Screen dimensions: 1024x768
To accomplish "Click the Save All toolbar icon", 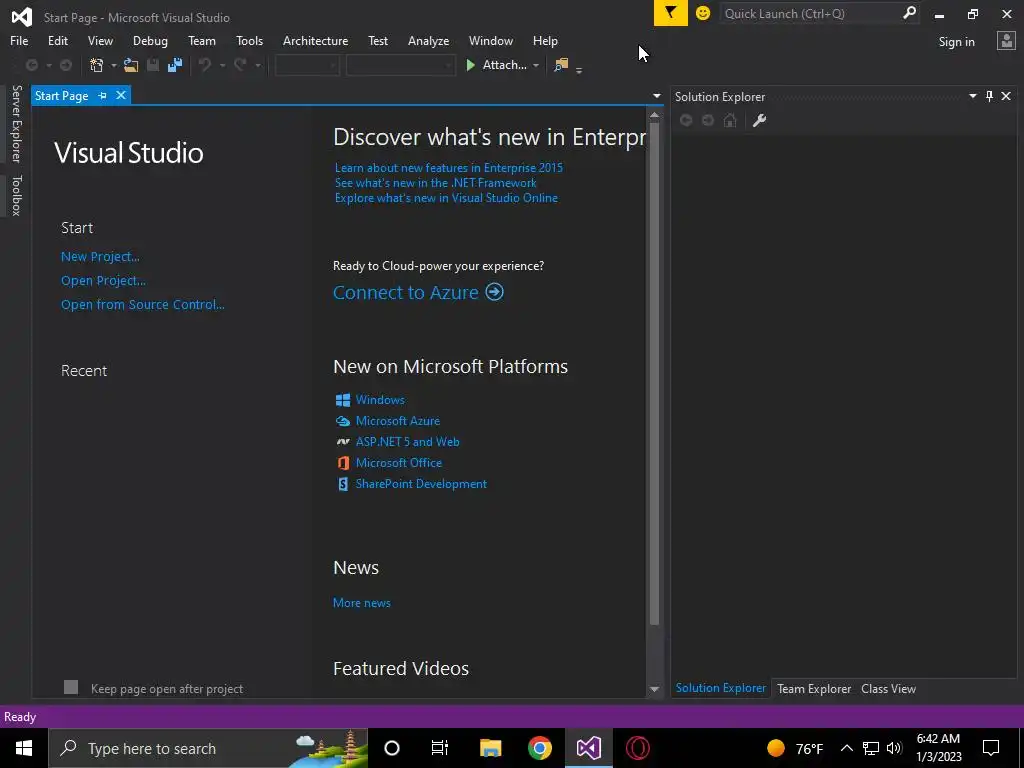I will click(174, 65).
